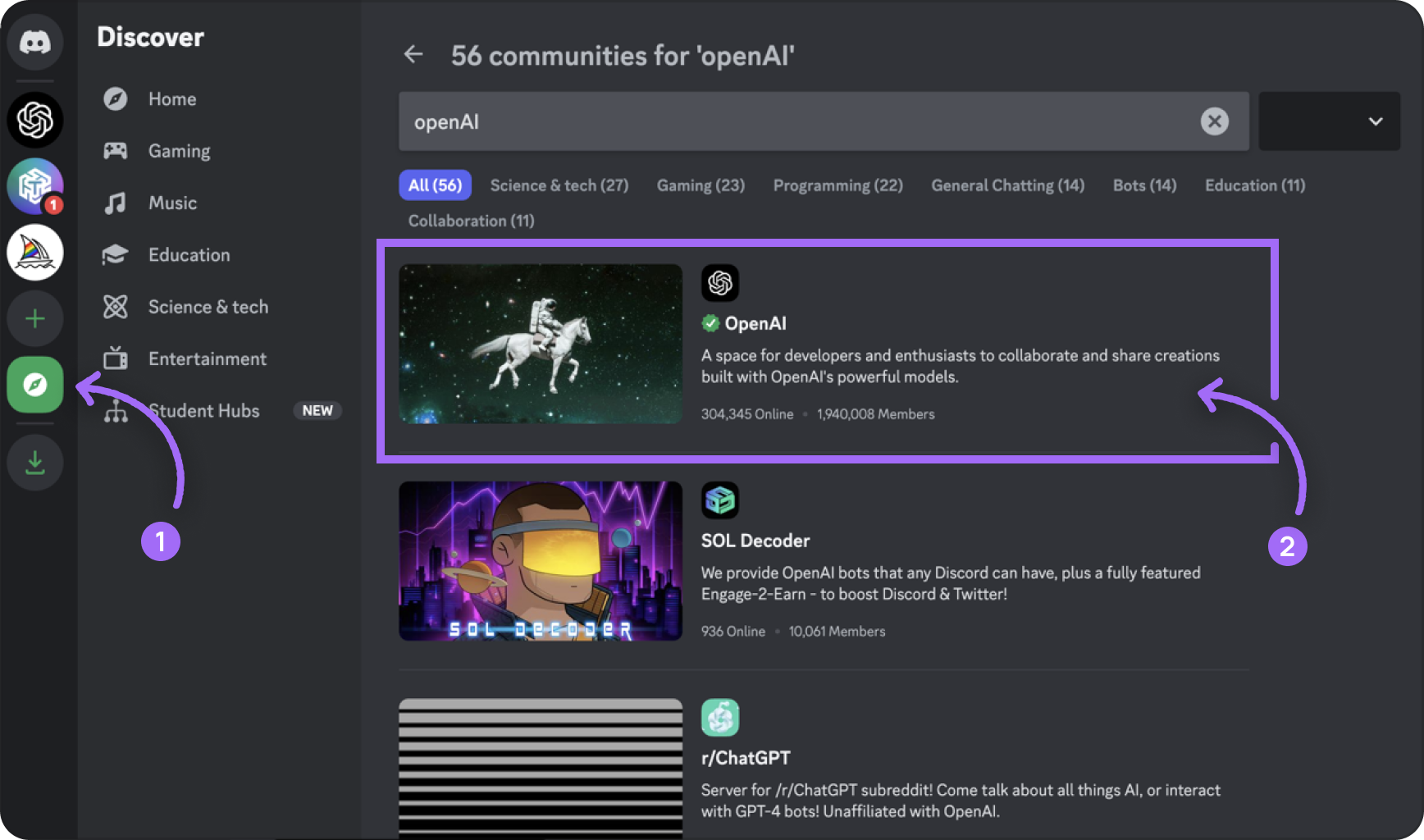This screenshot has height=840, width=1424.
Task: Open Education category in Discover sidebar
Action: click(219, 255)
